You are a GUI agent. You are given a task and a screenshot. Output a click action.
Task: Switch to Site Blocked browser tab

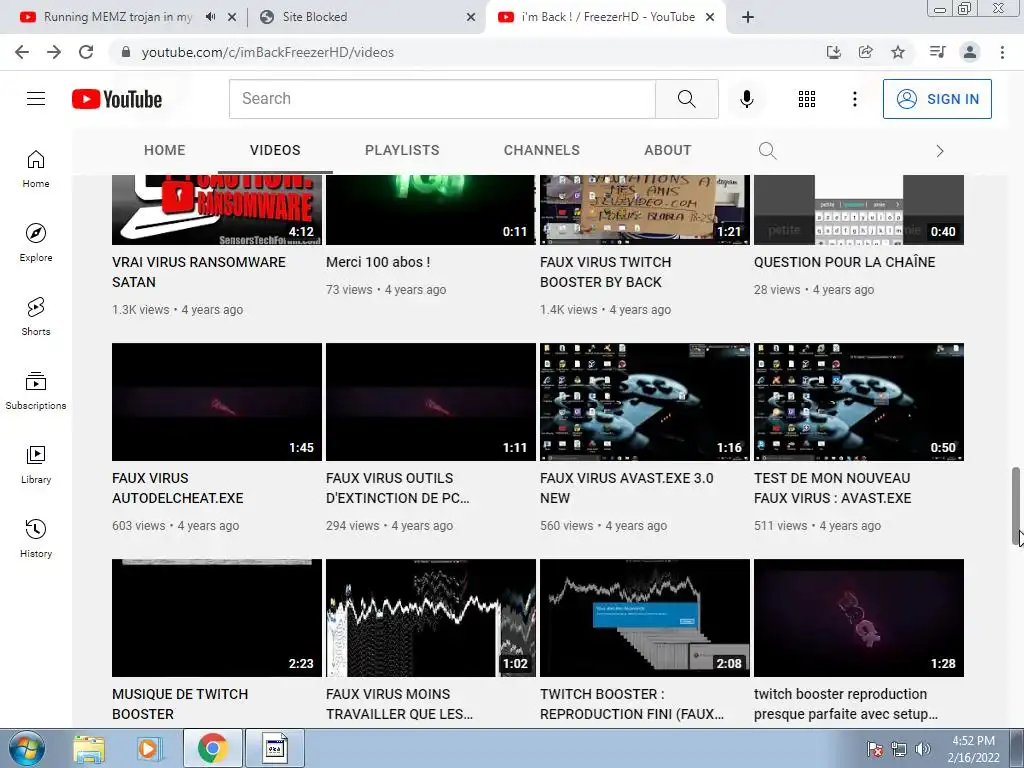(x=366, y=17)
